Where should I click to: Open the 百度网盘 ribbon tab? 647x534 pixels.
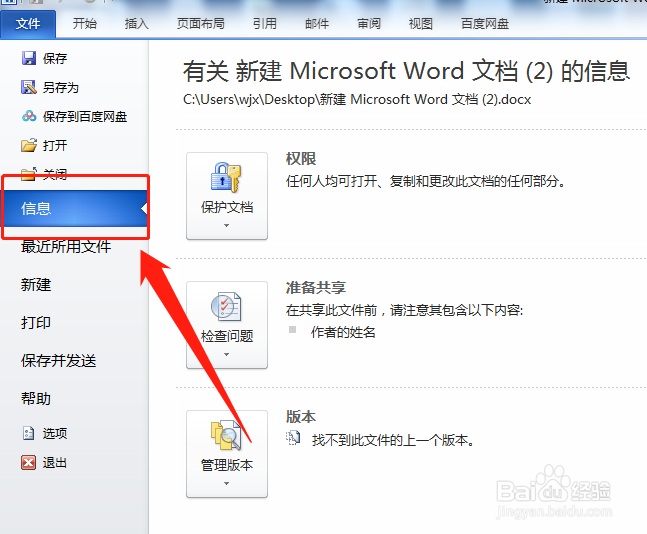pos(485,24)
